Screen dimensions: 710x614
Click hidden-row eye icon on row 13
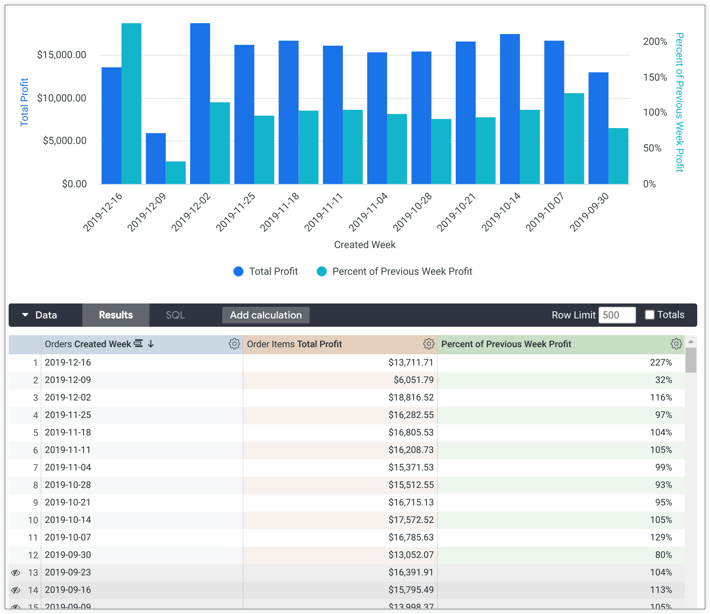16,573
